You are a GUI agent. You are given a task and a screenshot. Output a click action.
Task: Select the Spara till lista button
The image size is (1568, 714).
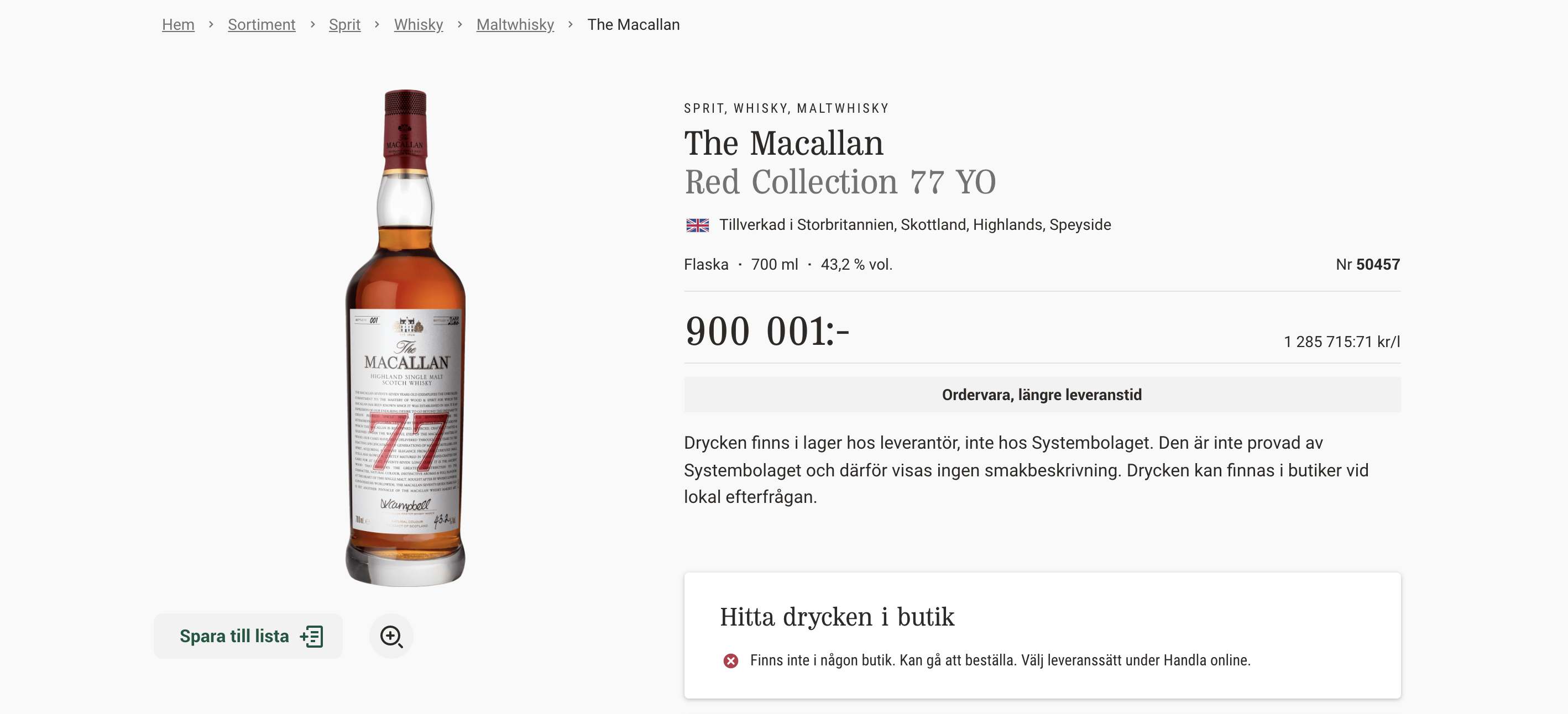click(x=247, y=636)
